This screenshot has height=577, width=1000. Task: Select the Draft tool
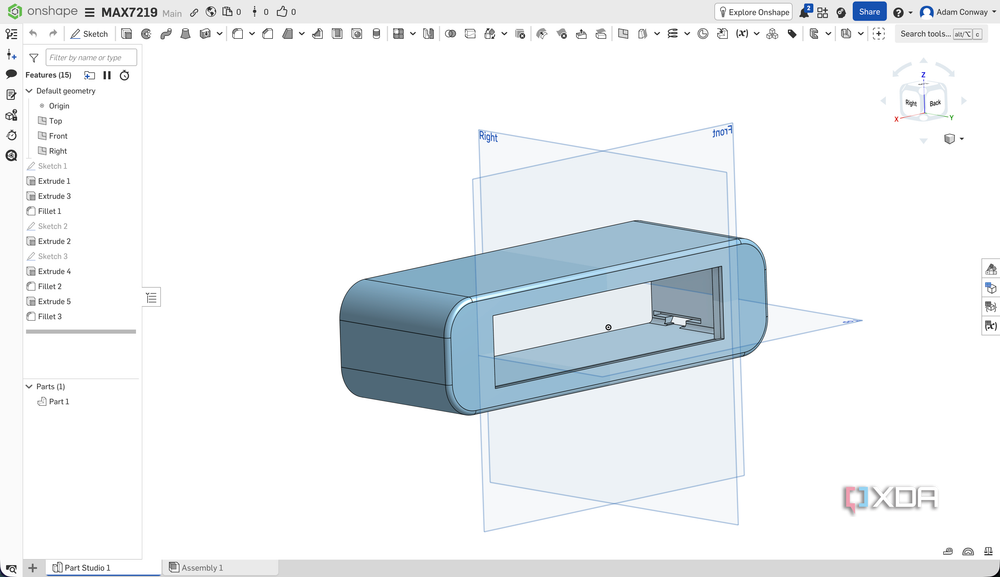288,34
